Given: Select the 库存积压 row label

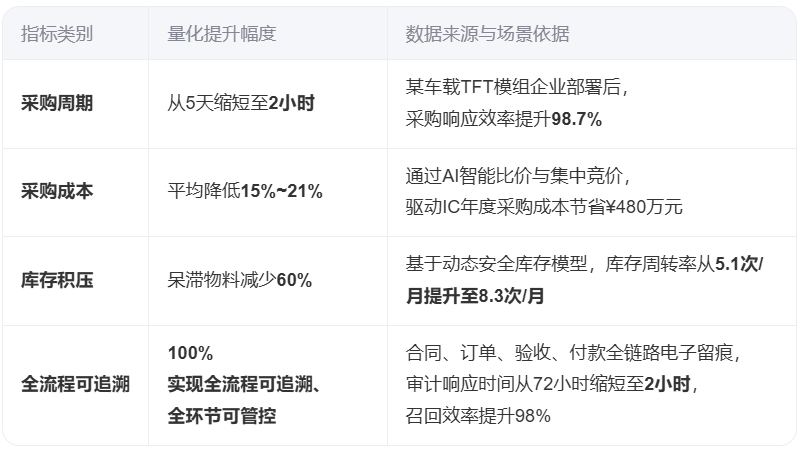Looking at the screenshot, I should tap(57, 280).
